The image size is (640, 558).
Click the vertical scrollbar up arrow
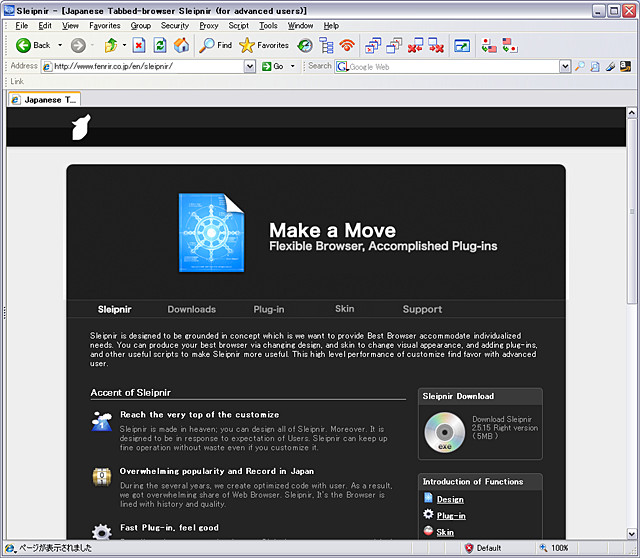631,112
